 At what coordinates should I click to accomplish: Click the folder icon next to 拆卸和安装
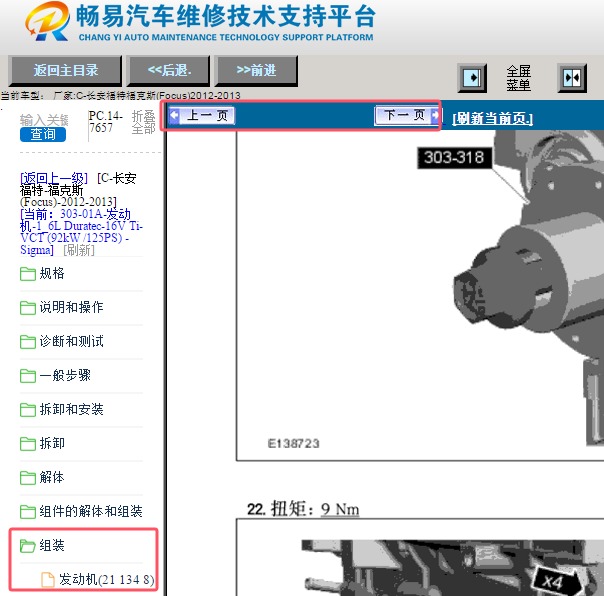(28, 410)
